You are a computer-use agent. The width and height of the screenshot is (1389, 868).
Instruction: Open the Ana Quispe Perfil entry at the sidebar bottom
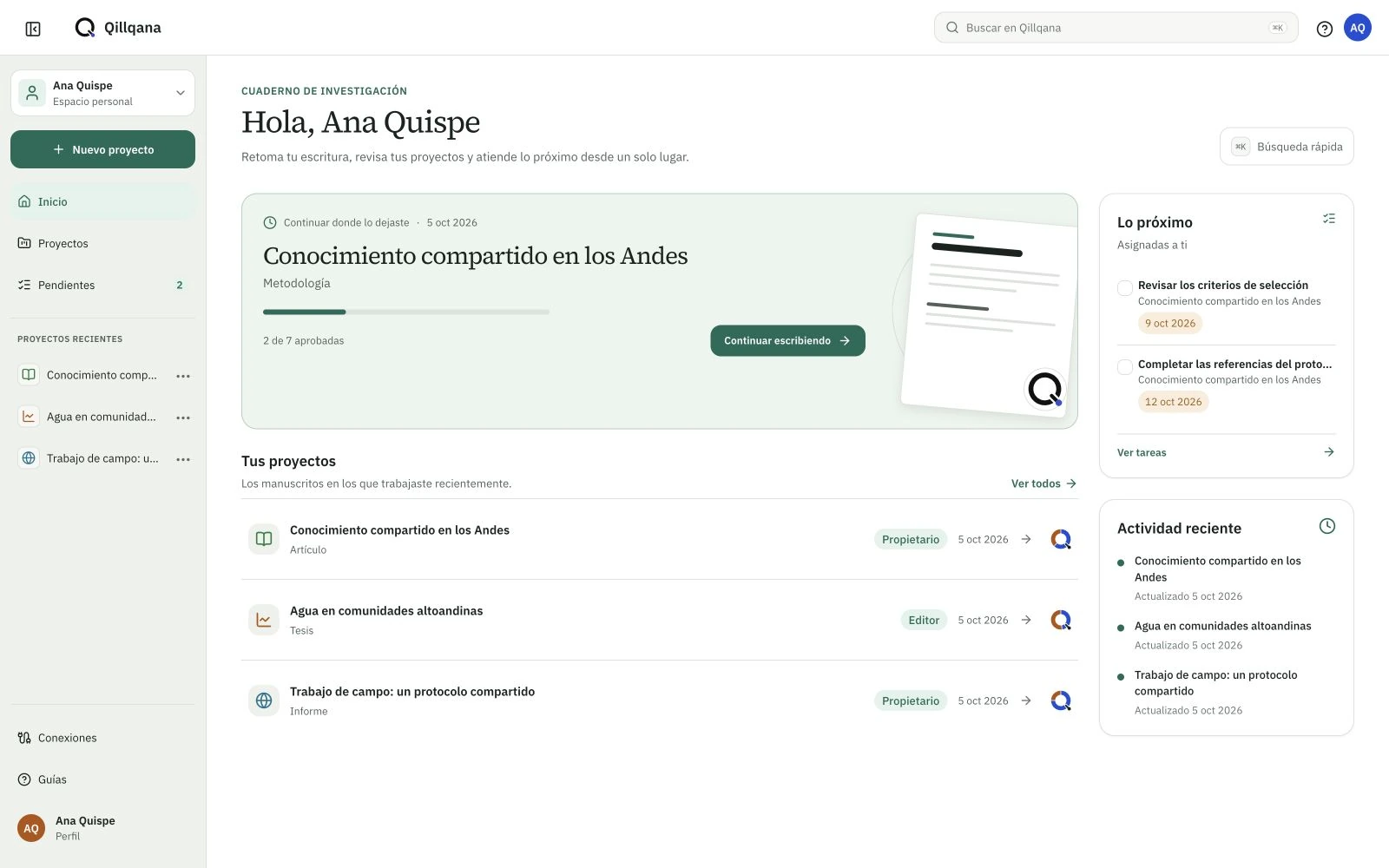tap(102, 828)
